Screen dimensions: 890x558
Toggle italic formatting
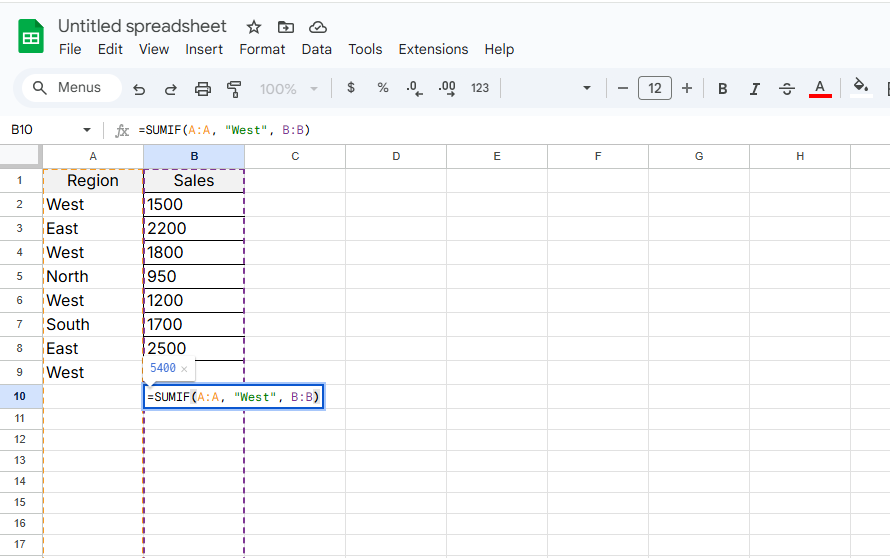755,89
